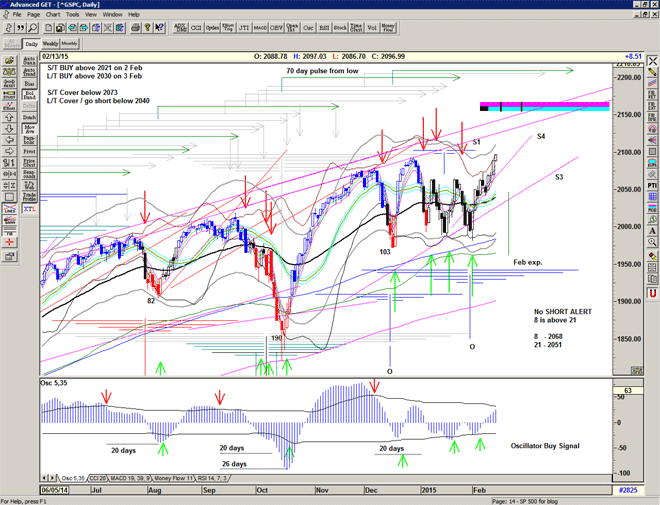The width and height of the screenshot is (660, 505).
Task: Toggle the Mov Avg study button
Action: tap(29, 129)
